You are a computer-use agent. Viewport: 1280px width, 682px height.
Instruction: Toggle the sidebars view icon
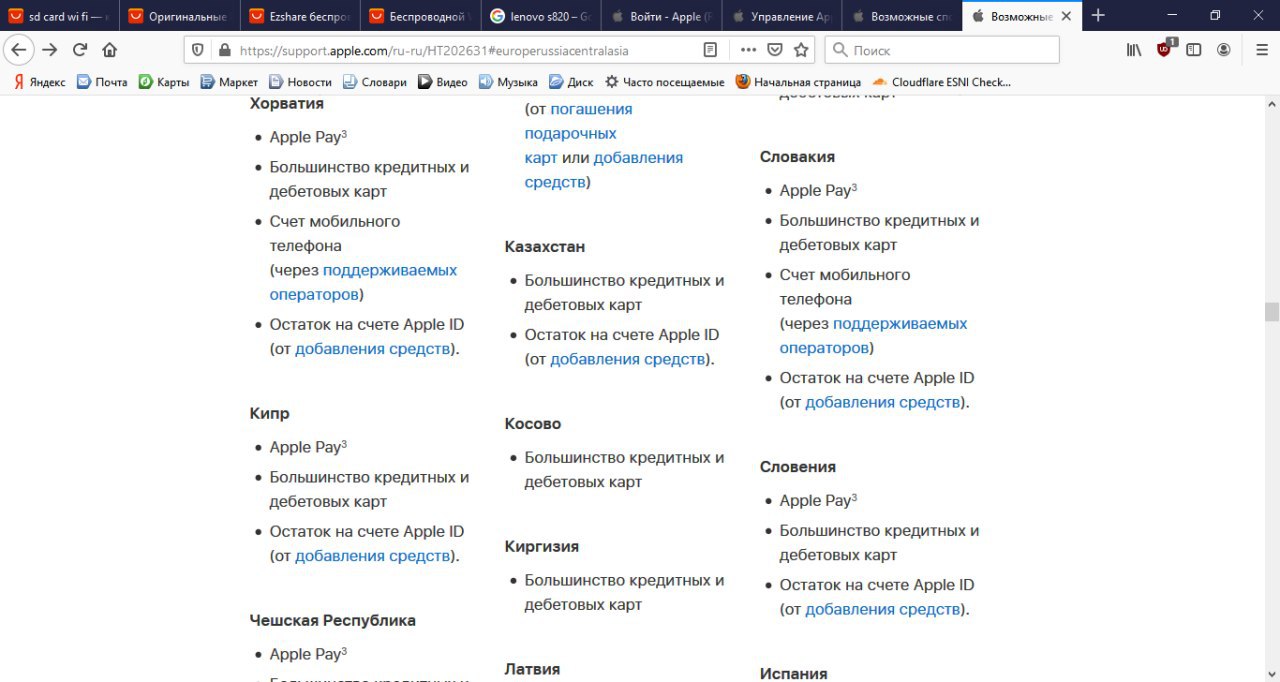pos(1194,50)
